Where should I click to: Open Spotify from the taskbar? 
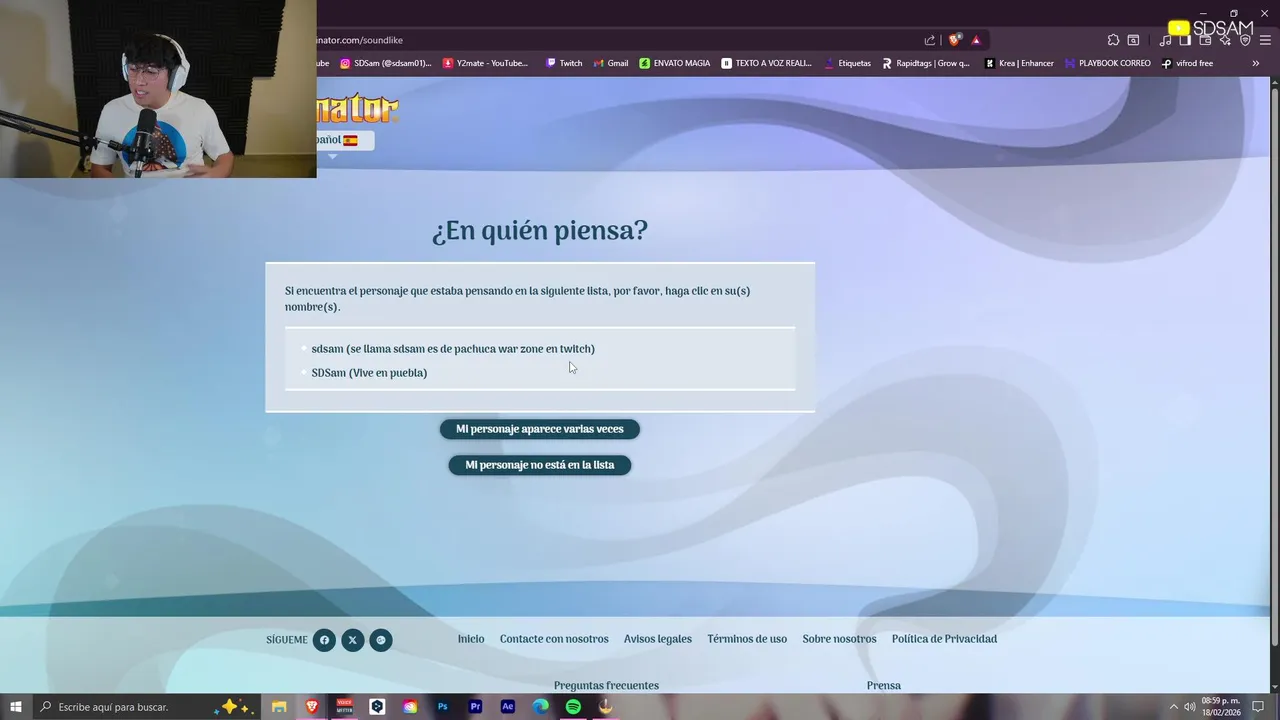click(573, 707)
